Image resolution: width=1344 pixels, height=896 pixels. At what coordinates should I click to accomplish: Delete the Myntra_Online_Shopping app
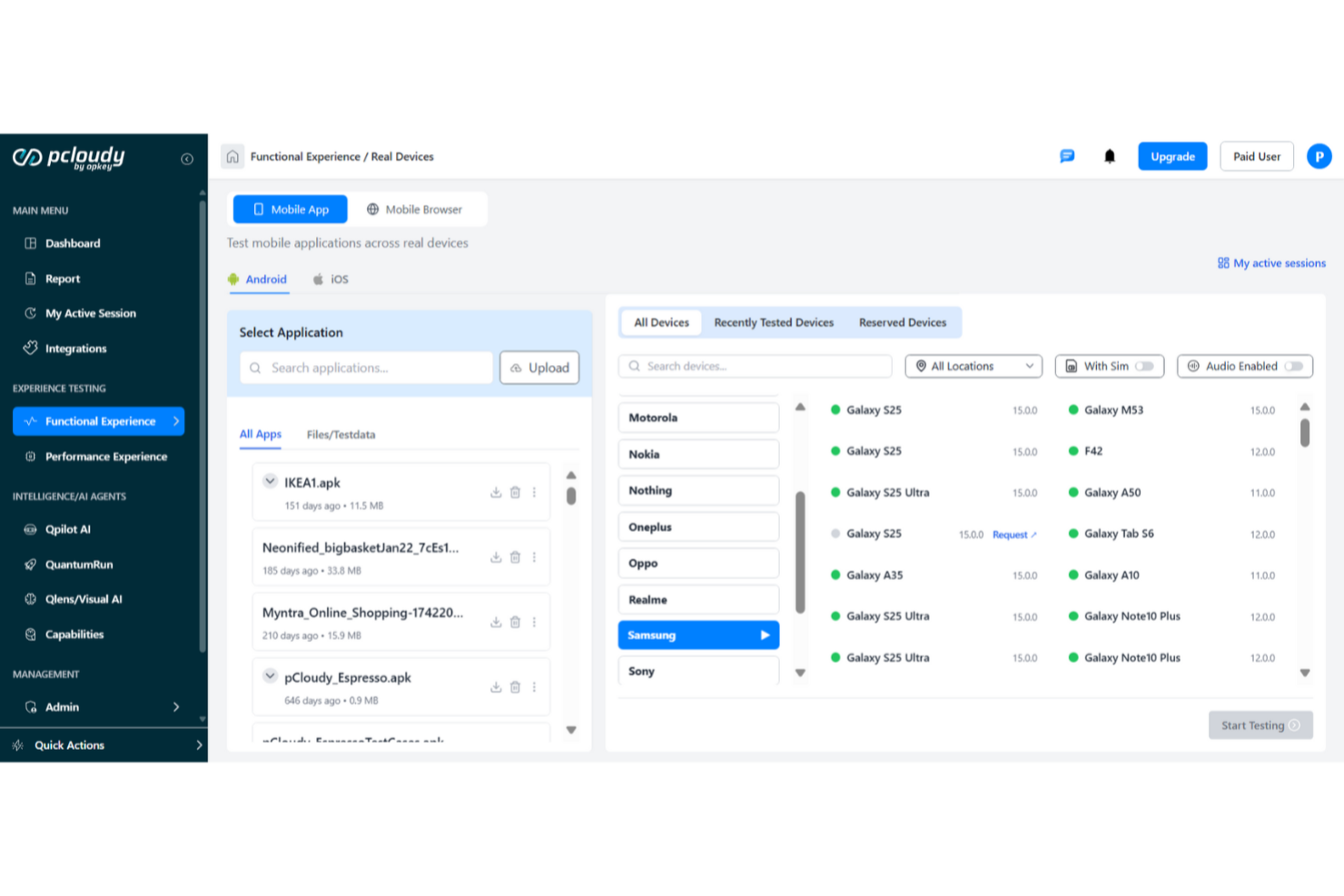515,622
